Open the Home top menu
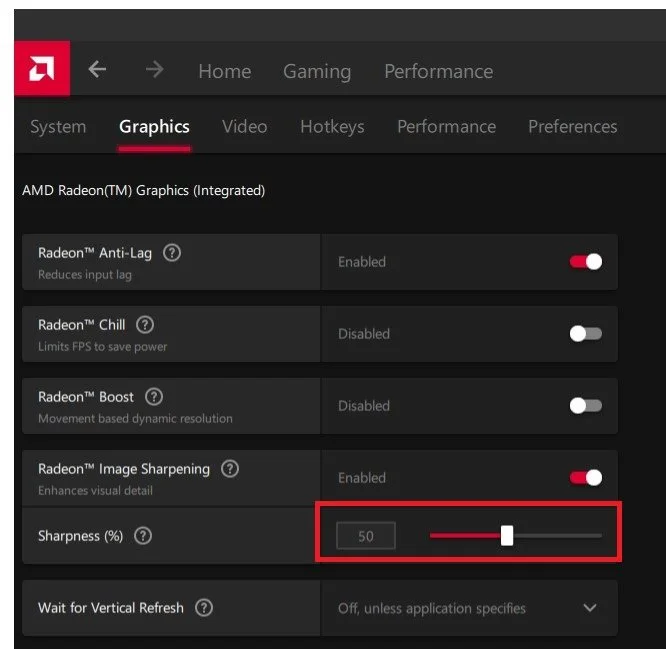 pyautogui.click(x=225, y=71)
